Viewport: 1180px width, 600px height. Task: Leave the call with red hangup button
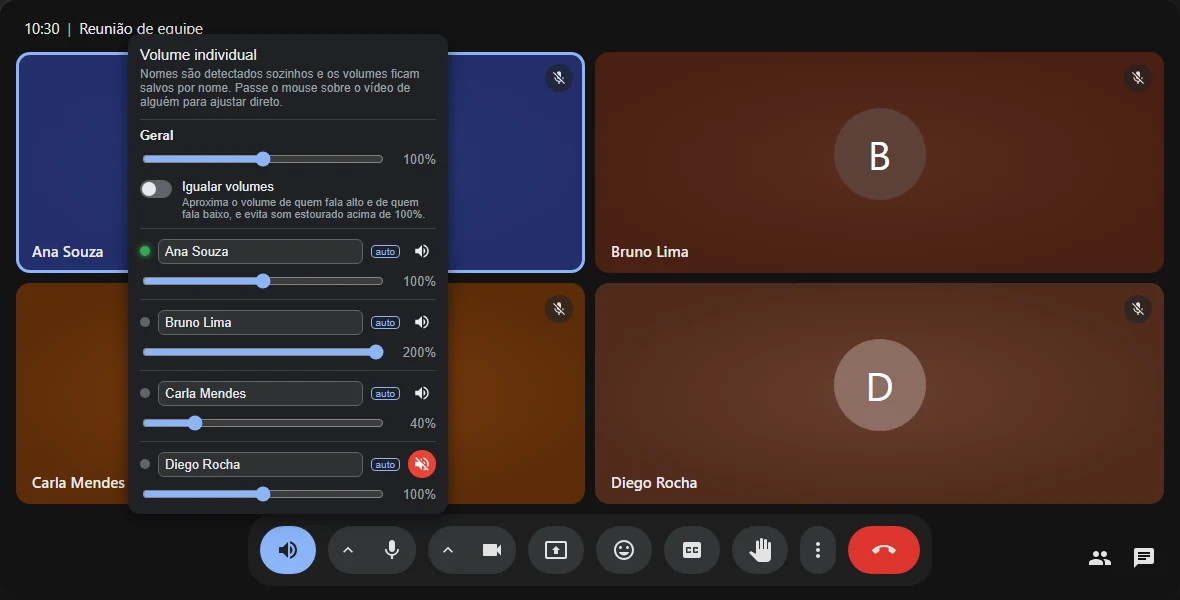point(883,550)
